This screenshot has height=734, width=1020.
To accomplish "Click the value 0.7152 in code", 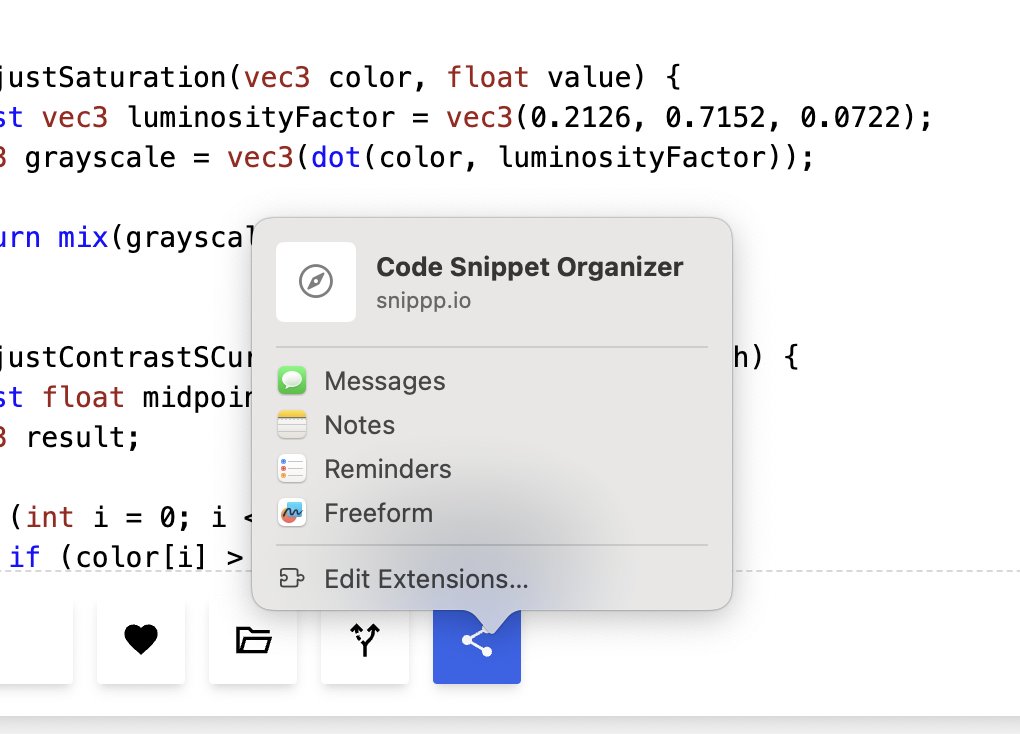I will coord(716,118).
